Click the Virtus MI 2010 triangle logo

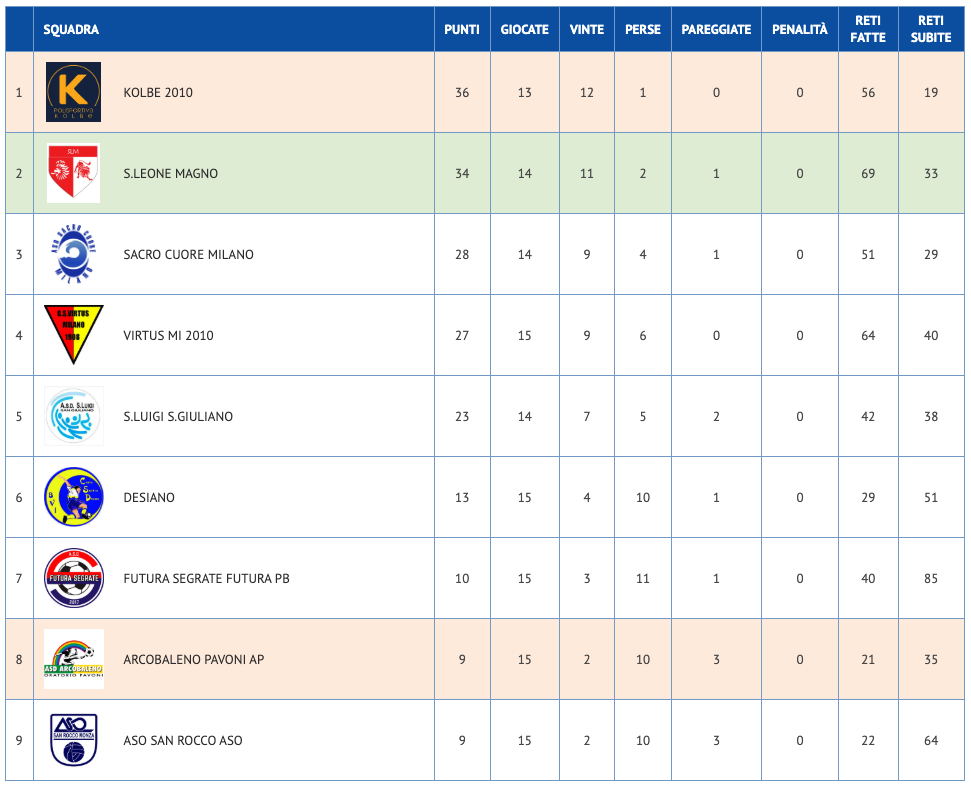74,334
